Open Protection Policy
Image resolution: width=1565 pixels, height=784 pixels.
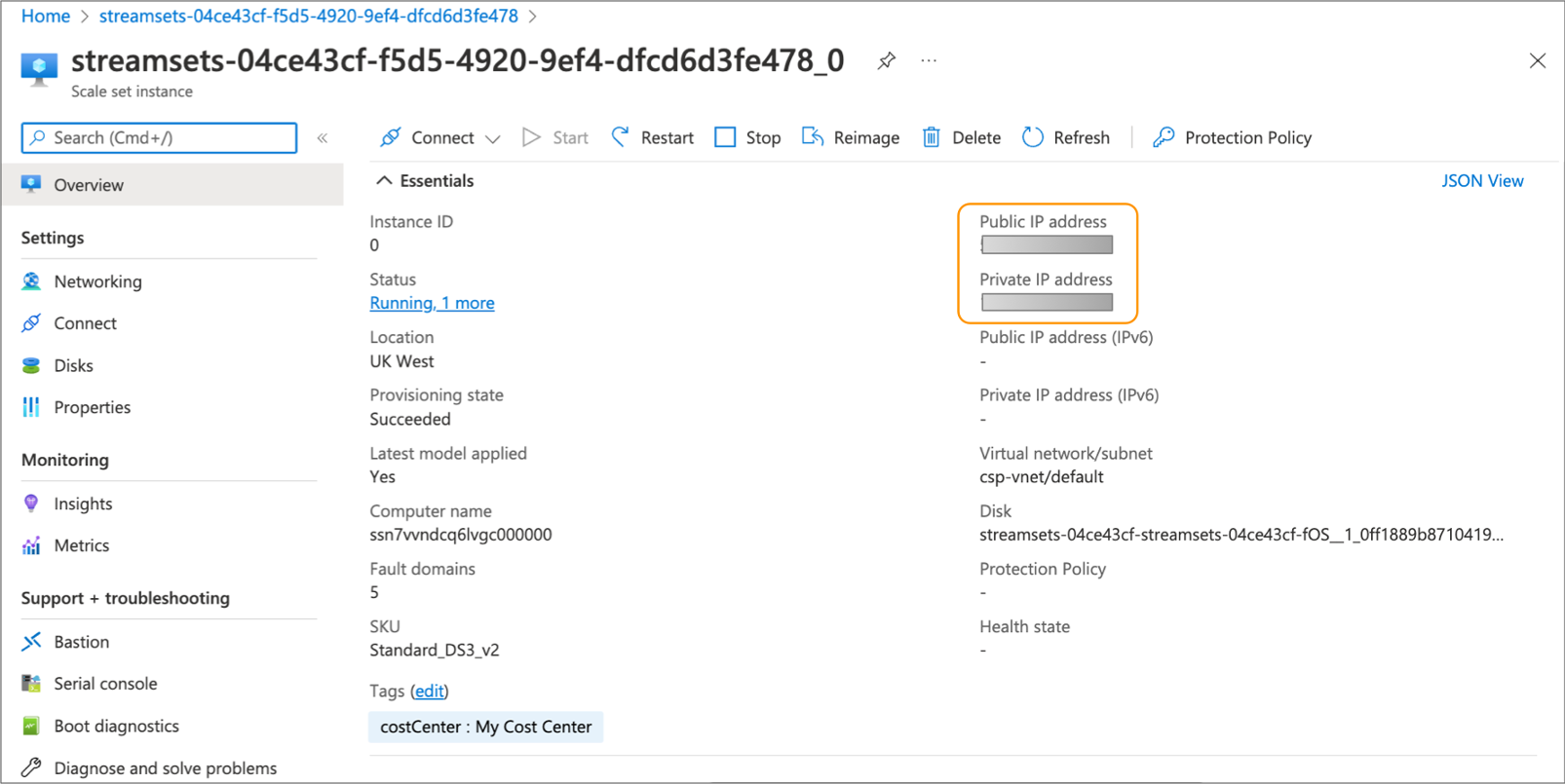[x=1232, y=137]
